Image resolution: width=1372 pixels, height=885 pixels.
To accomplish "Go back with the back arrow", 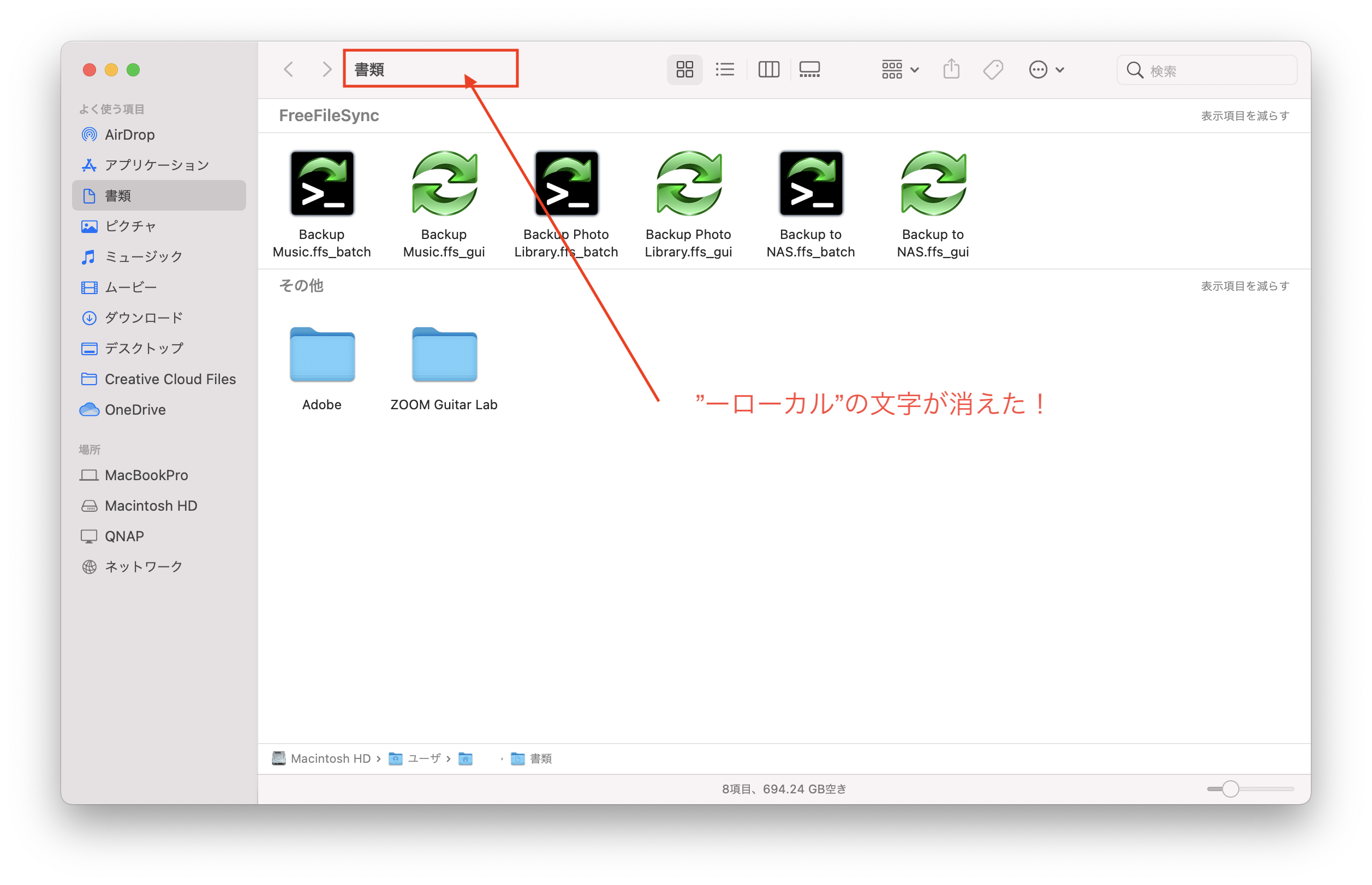I will click(289, 69).
